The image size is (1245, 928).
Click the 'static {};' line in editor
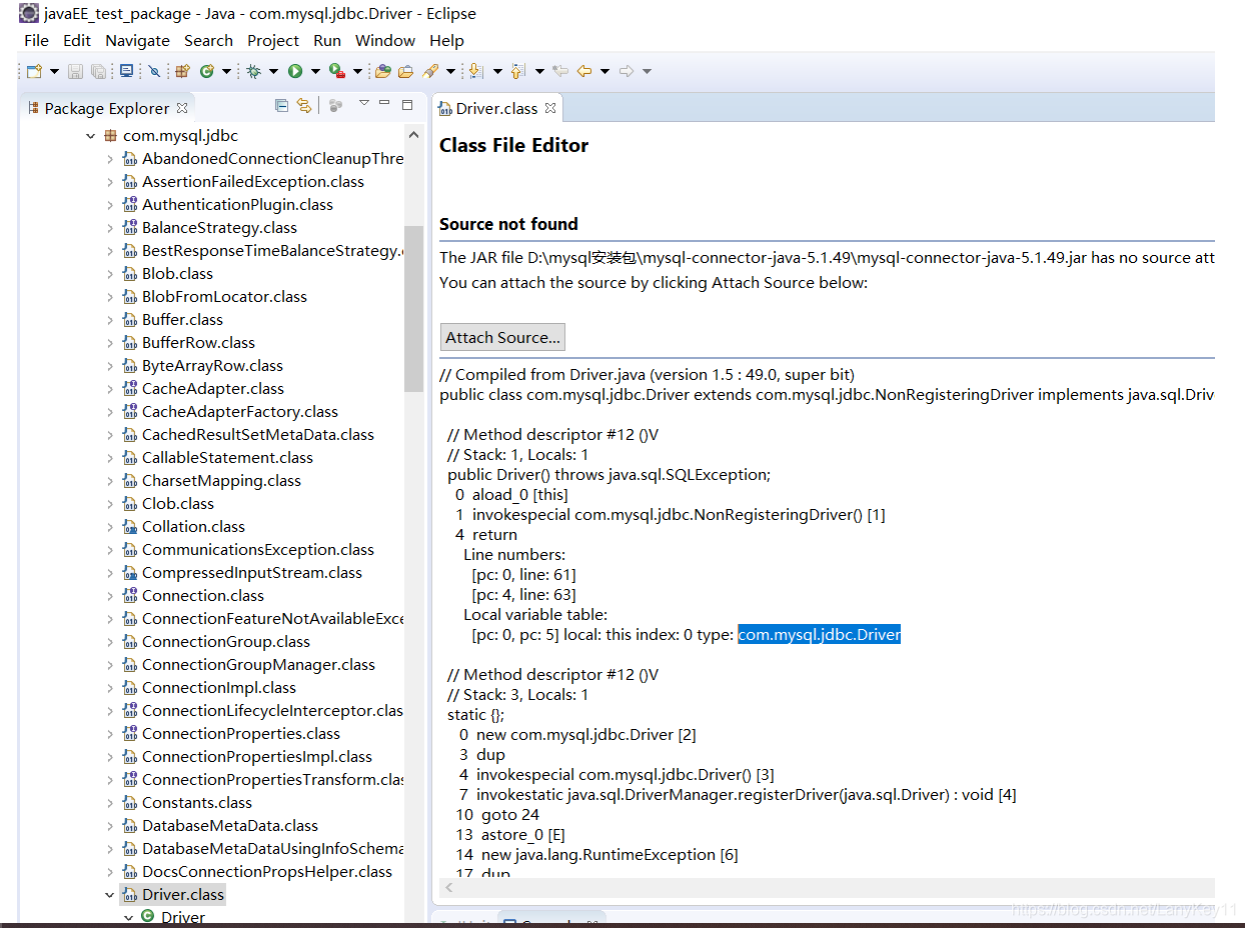pos(476,714)
